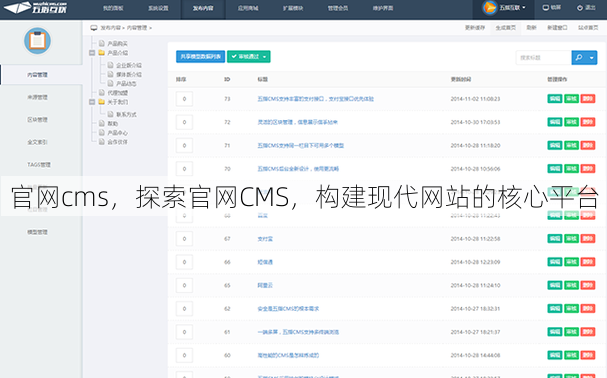Open 维护界面 top menu
This screenshot has width=607, height=378.
(x=383, y=8)
